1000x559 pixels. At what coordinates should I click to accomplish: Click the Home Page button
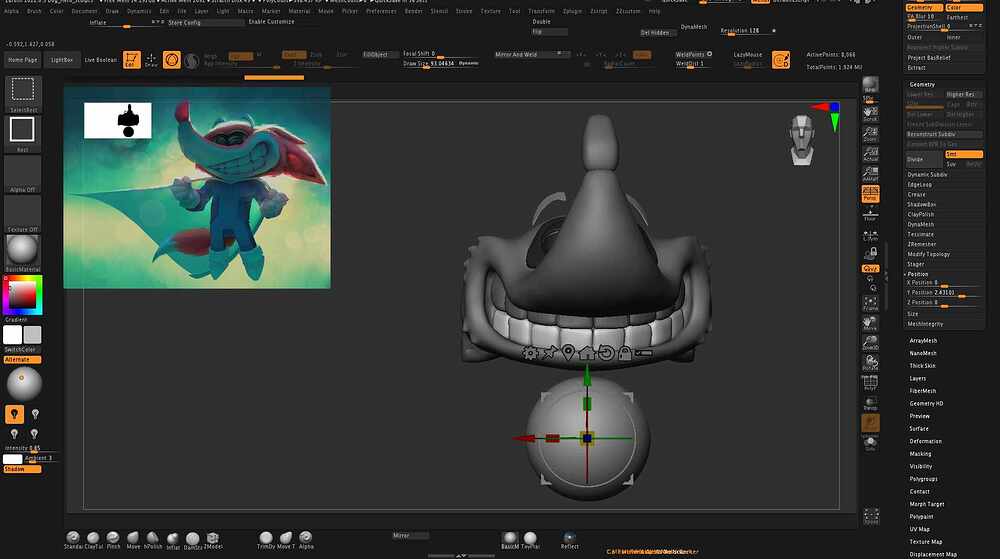(x=22, y=60)
